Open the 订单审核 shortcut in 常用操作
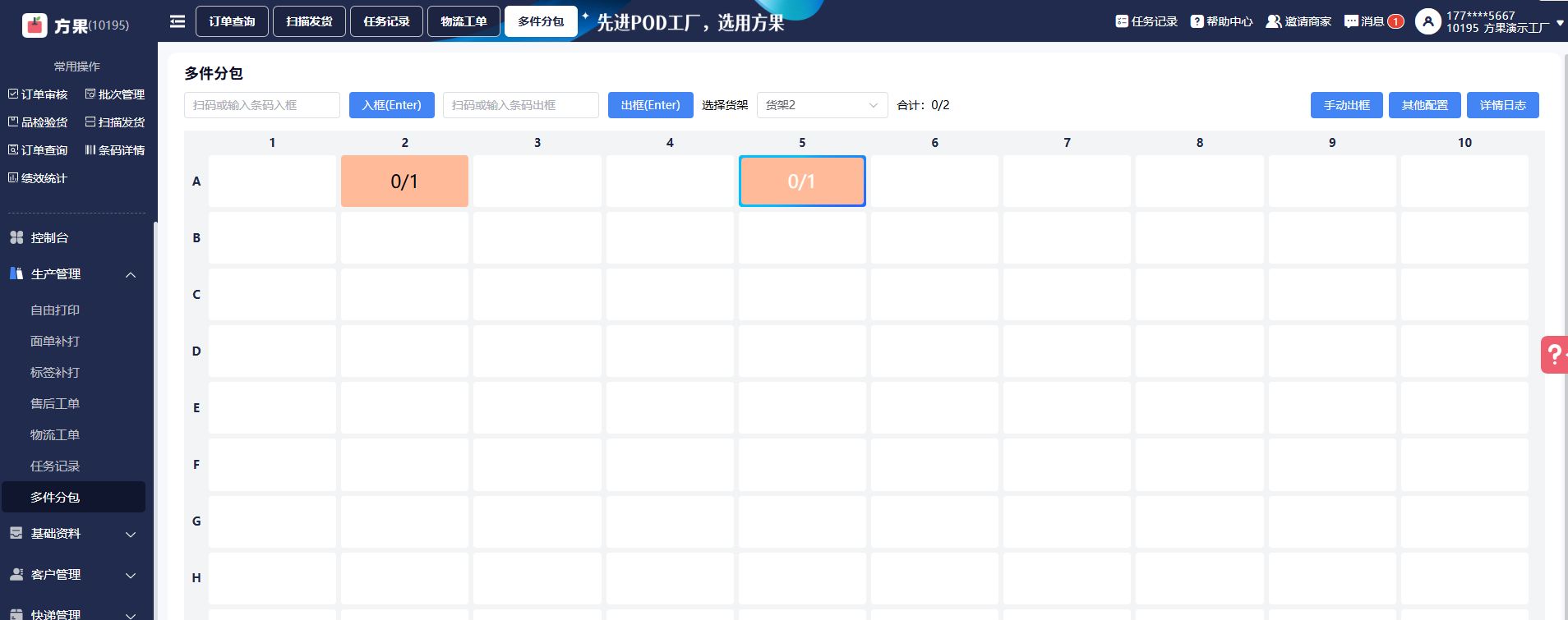Screen dimensions: 1568x620 tap(38, 94)
